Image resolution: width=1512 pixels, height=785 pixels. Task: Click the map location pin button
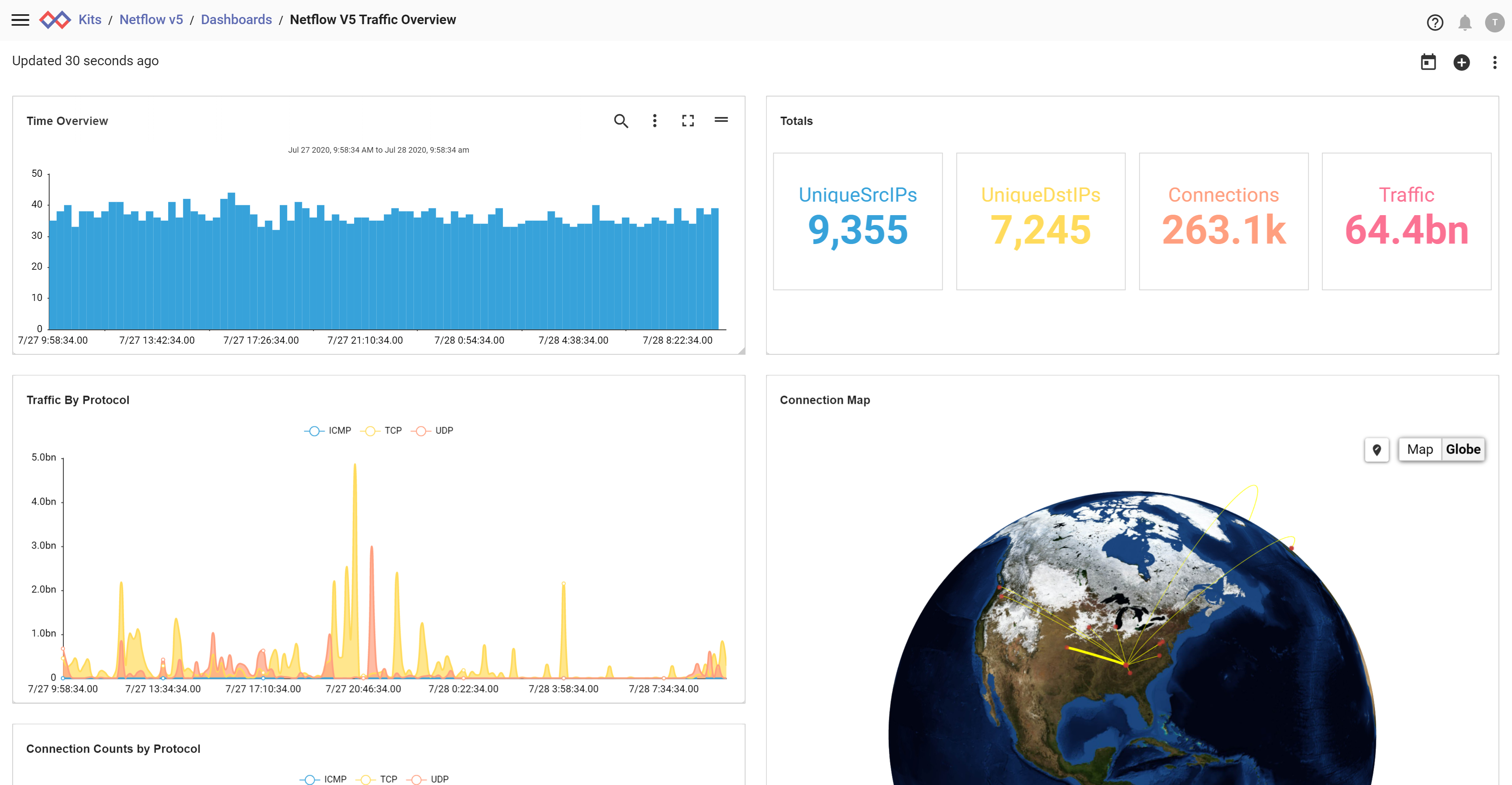pyautogui.click(x=1376, y=450)
